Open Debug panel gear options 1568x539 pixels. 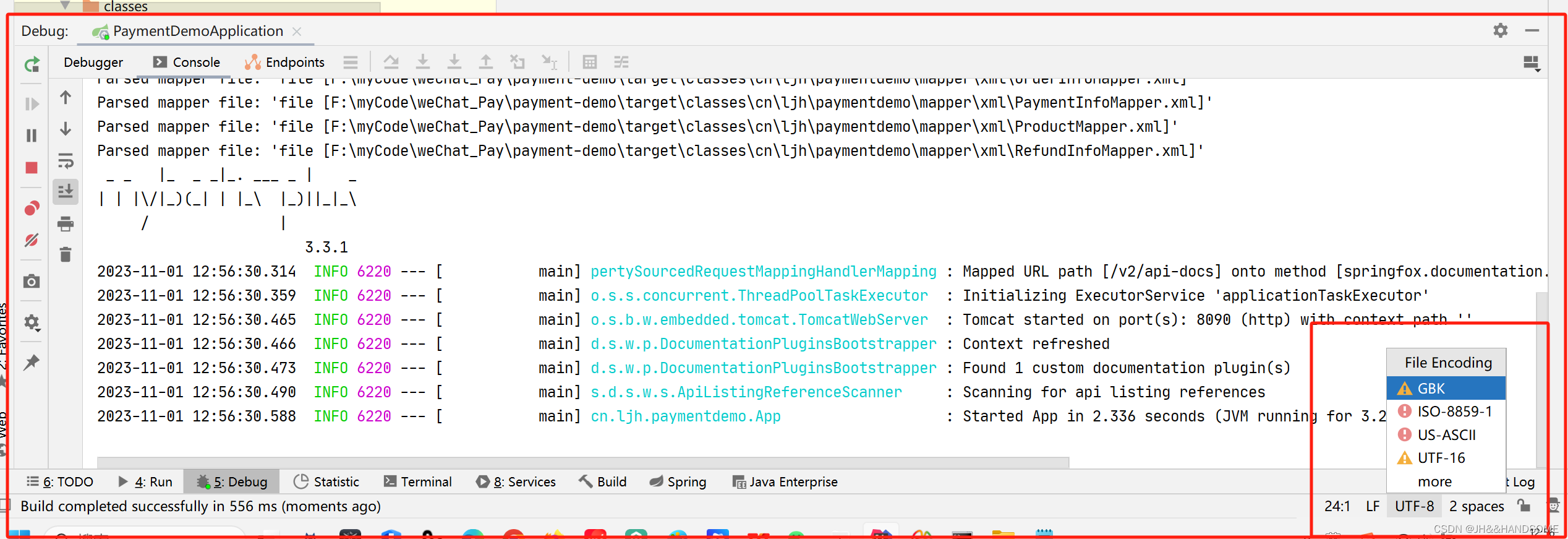tap(1501, 30)
